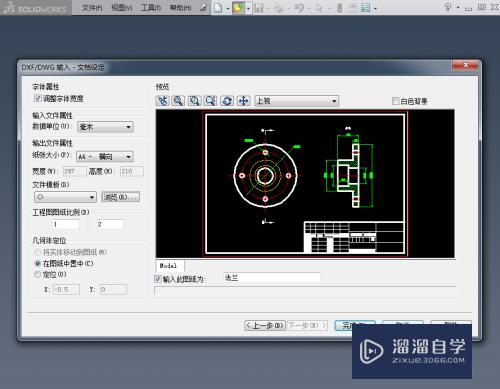Click the Undo icon in SolidWorks toolbar

tap(299, 8)
